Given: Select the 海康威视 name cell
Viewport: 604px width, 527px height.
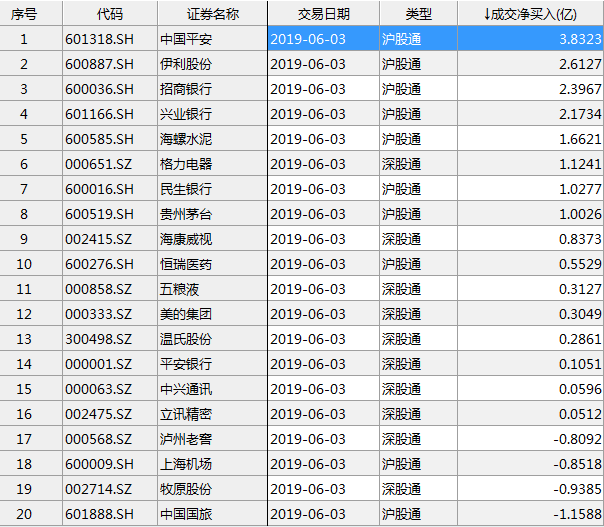Looking at the screenshot, I should click(x=212, y=239).
